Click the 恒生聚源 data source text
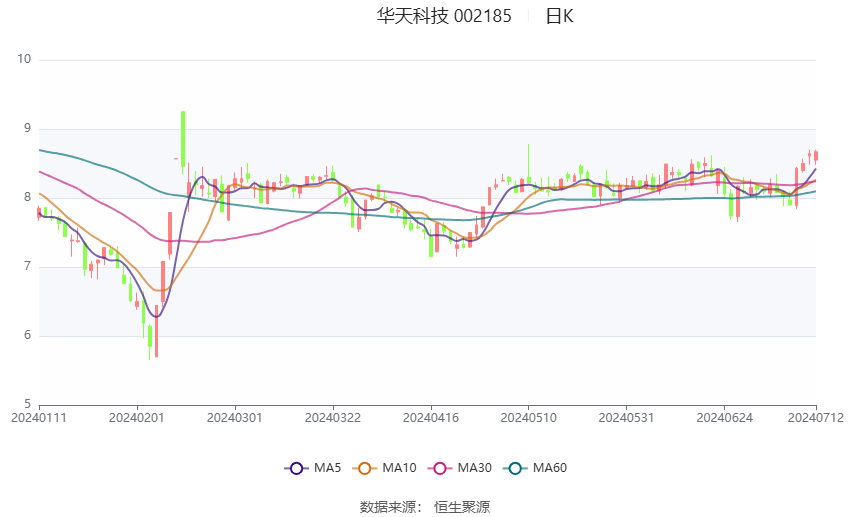Image resolution: width=850 pixels, height=517 pixels. point(462,507)
